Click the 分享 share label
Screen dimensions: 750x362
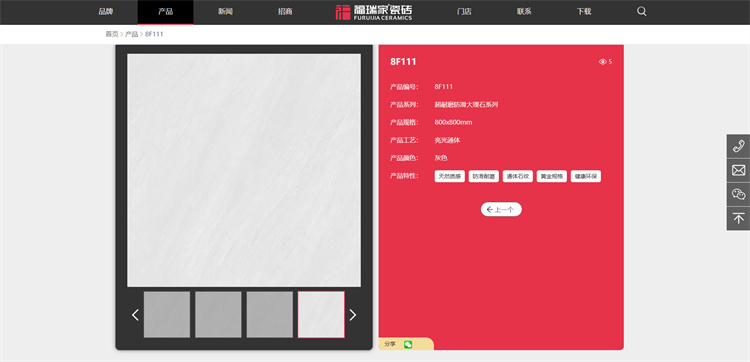[390, 344]
